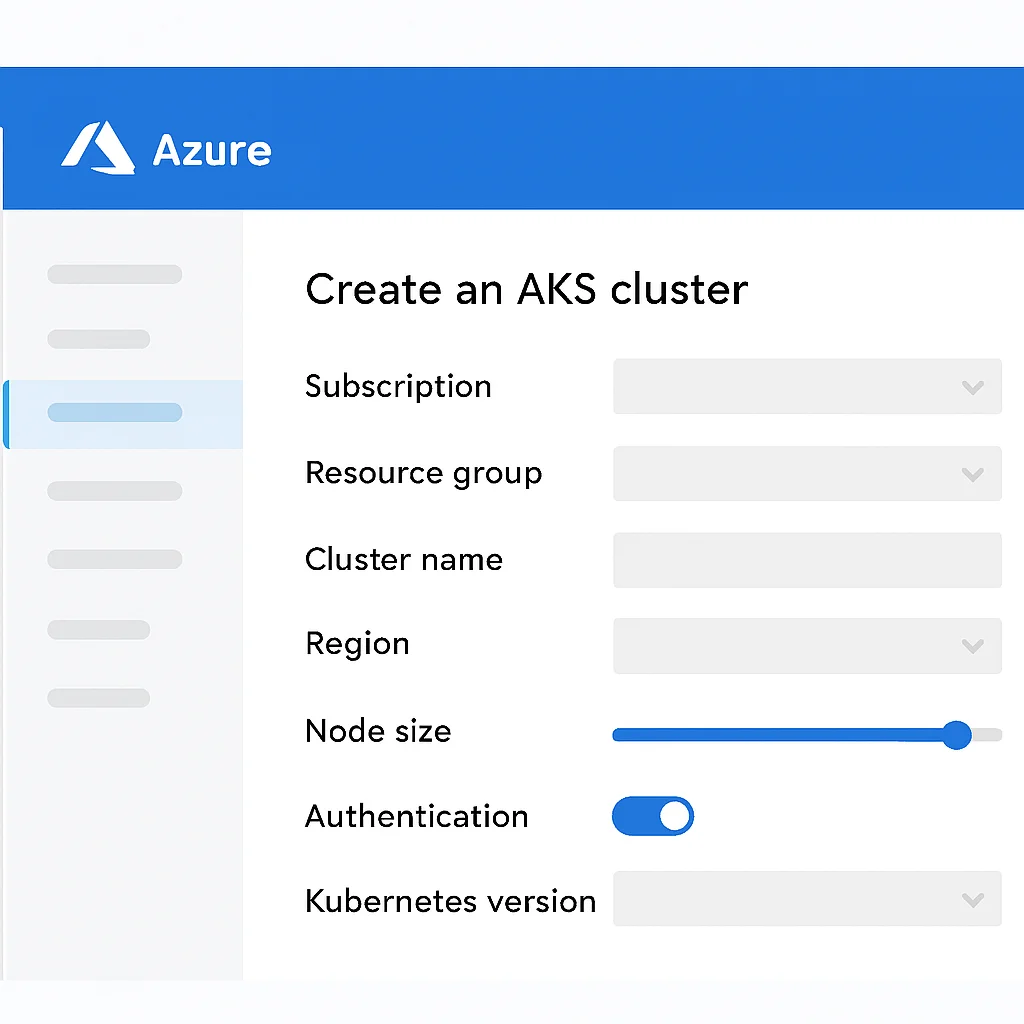This screenshot has width=1024, height=1024.
Task: Open the Subscription dropdown
Action: point(807,386)
